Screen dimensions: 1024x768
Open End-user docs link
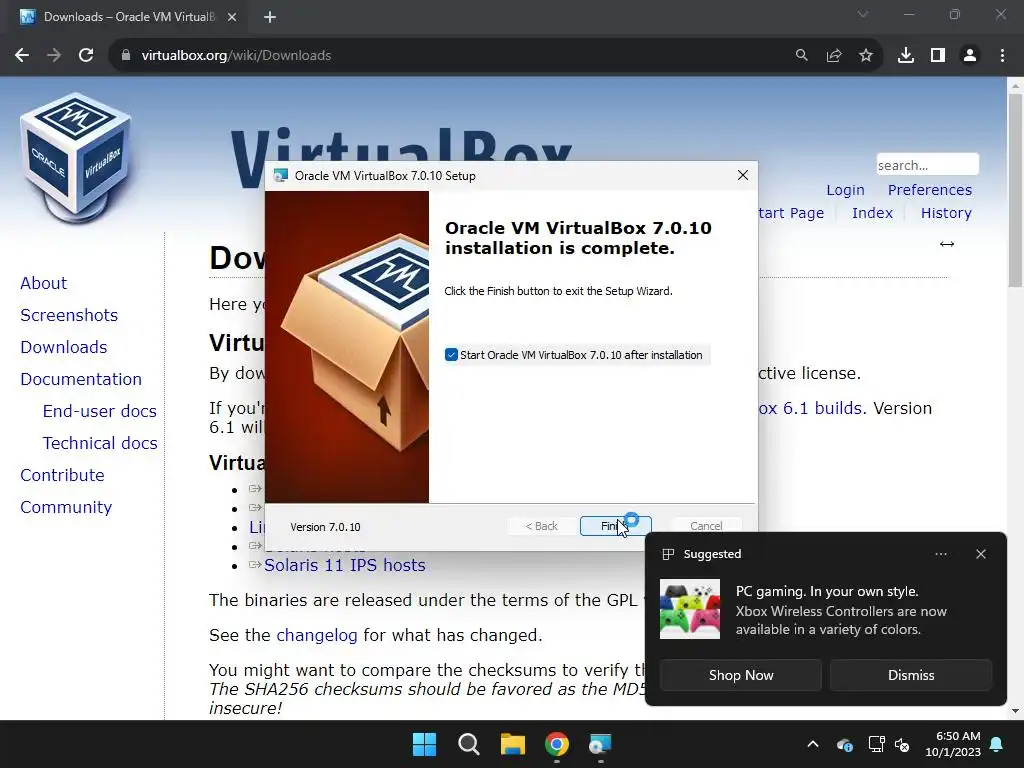[x=100, y=411]
